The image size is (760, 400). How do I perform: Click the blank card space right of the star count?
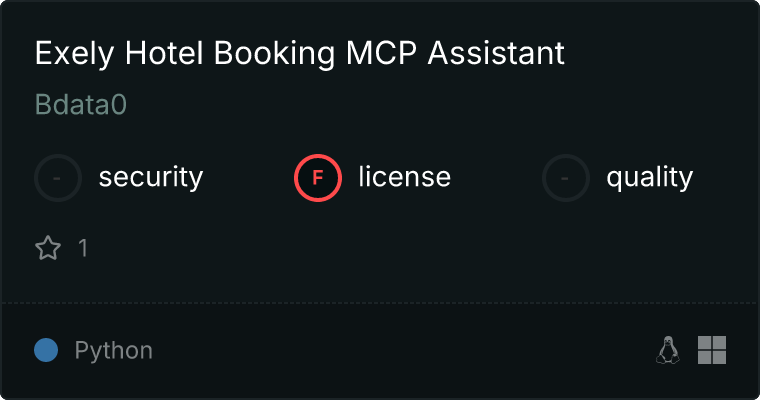[400, 248]
